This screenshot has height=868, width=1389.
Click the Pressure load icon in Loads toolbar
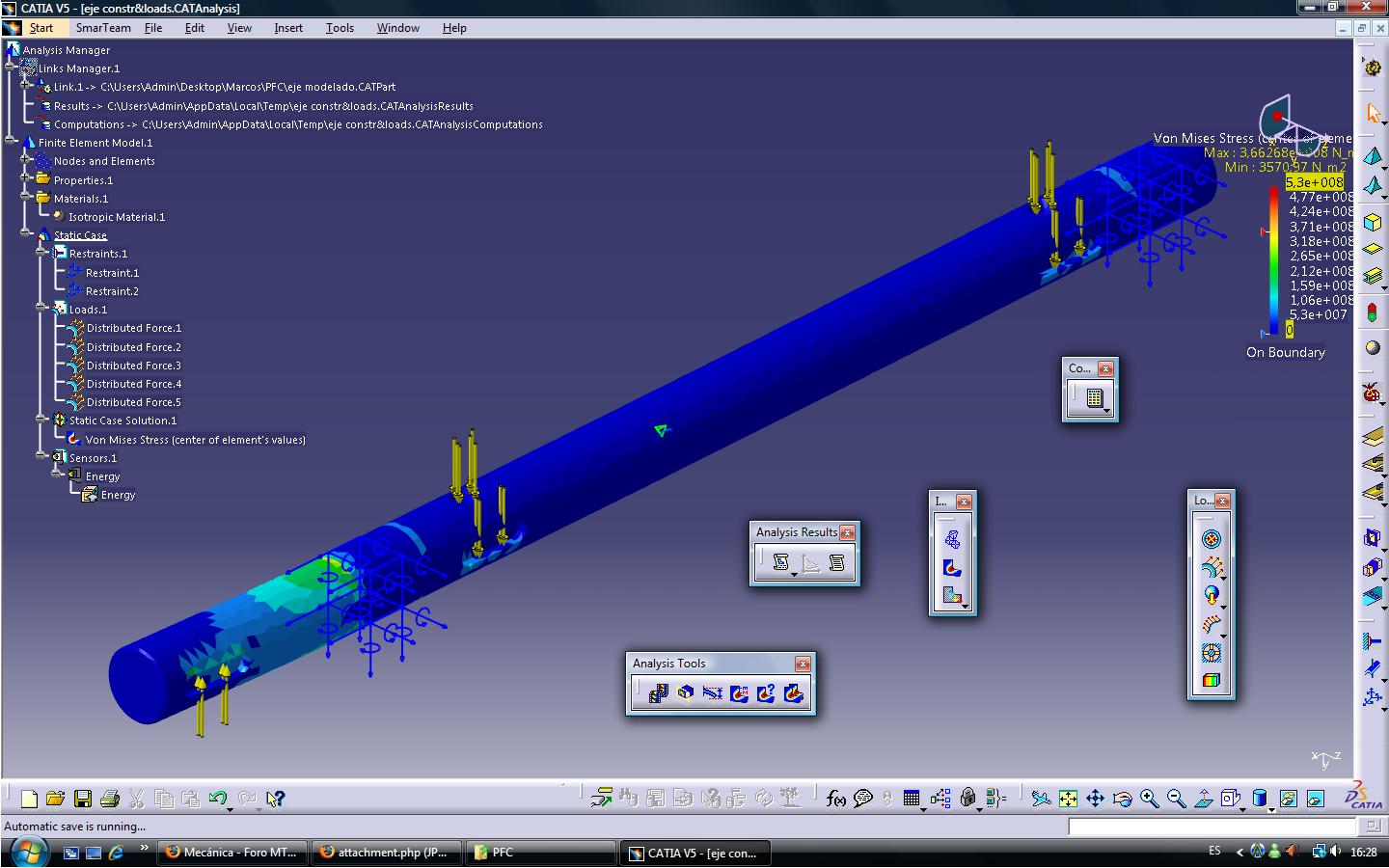pyautogui.click(x=1212, y=540)
